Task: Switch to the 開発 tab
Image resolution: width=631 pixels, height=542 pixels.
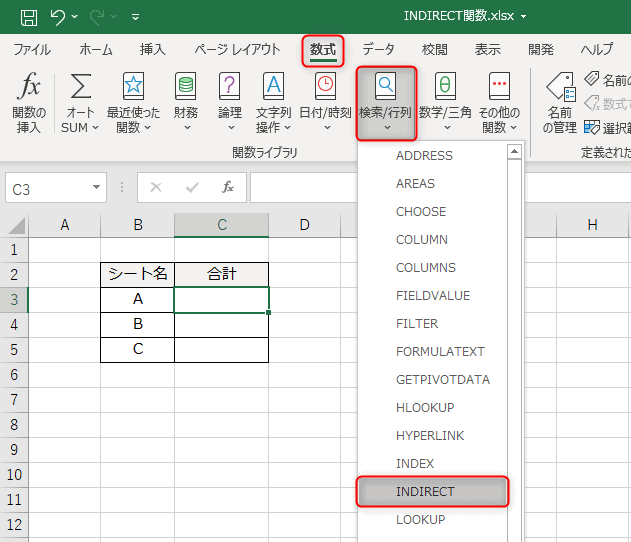Action: (541, 49)
